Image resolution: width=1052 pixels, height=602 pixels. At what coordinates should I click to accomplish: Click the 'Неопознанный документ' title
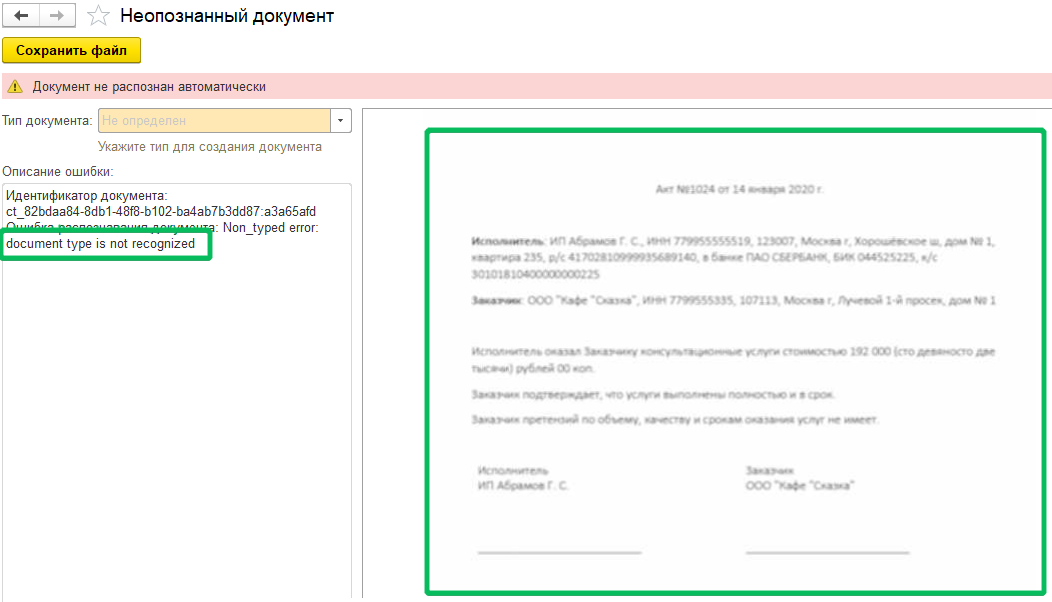[227, 15]
